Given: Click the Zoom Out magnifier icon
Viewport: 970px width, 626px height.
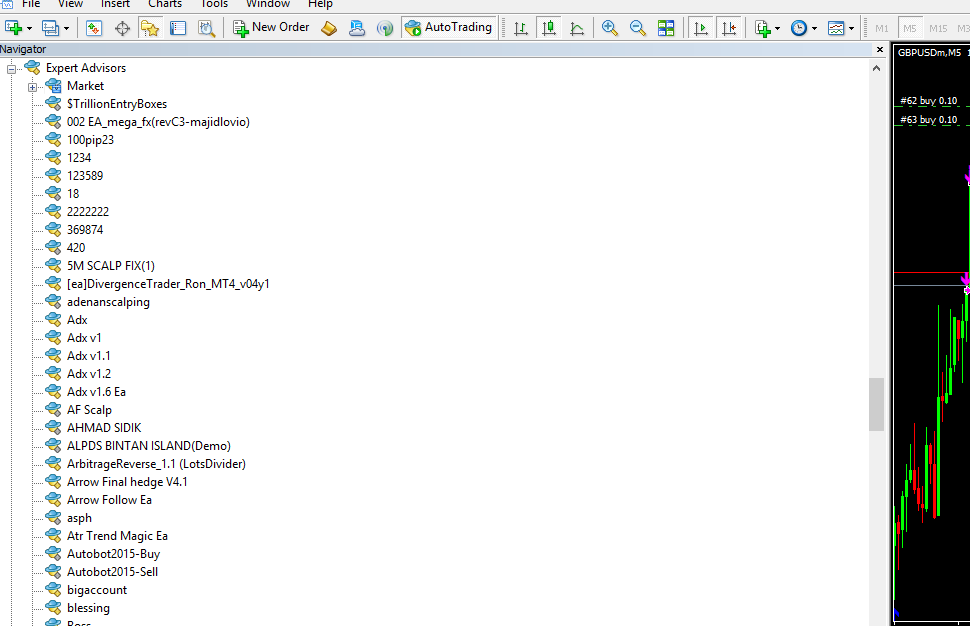Looking at the screenshot, I should (x=638, y=28).
